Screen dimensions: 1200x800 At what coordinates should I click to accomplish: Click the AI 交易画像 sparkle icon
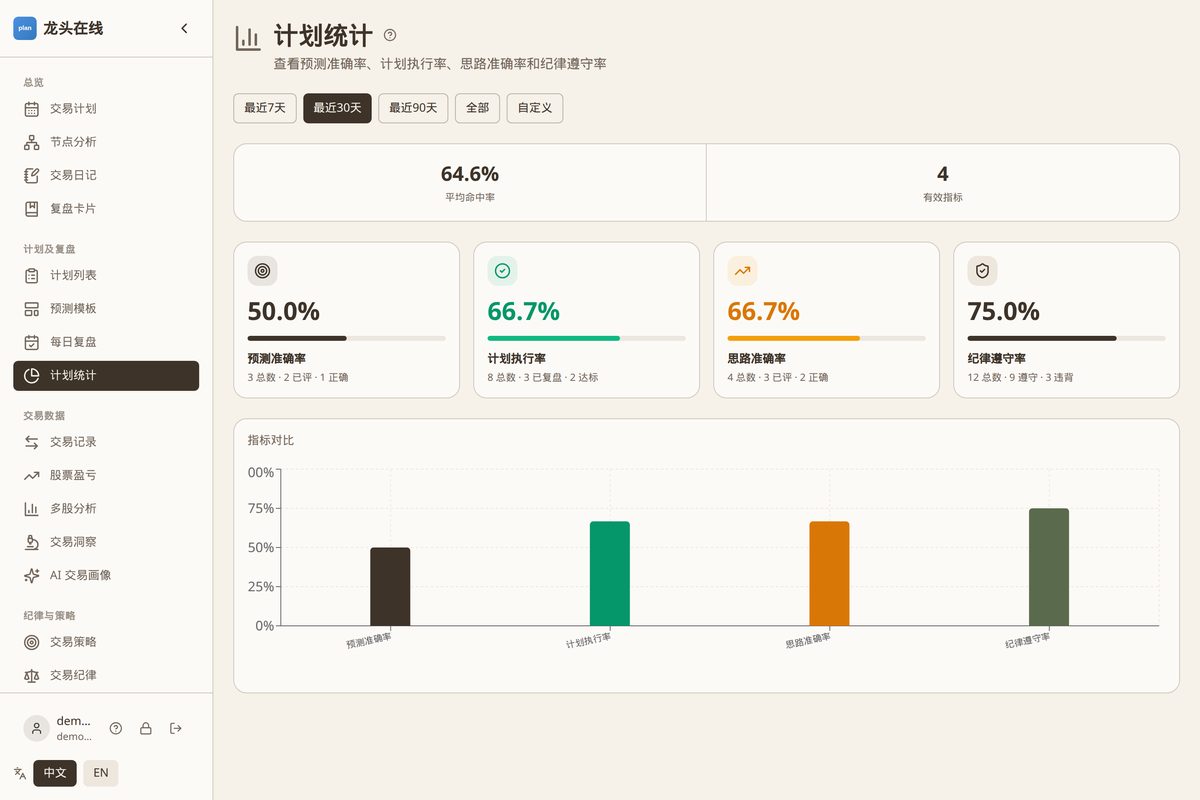32,575
